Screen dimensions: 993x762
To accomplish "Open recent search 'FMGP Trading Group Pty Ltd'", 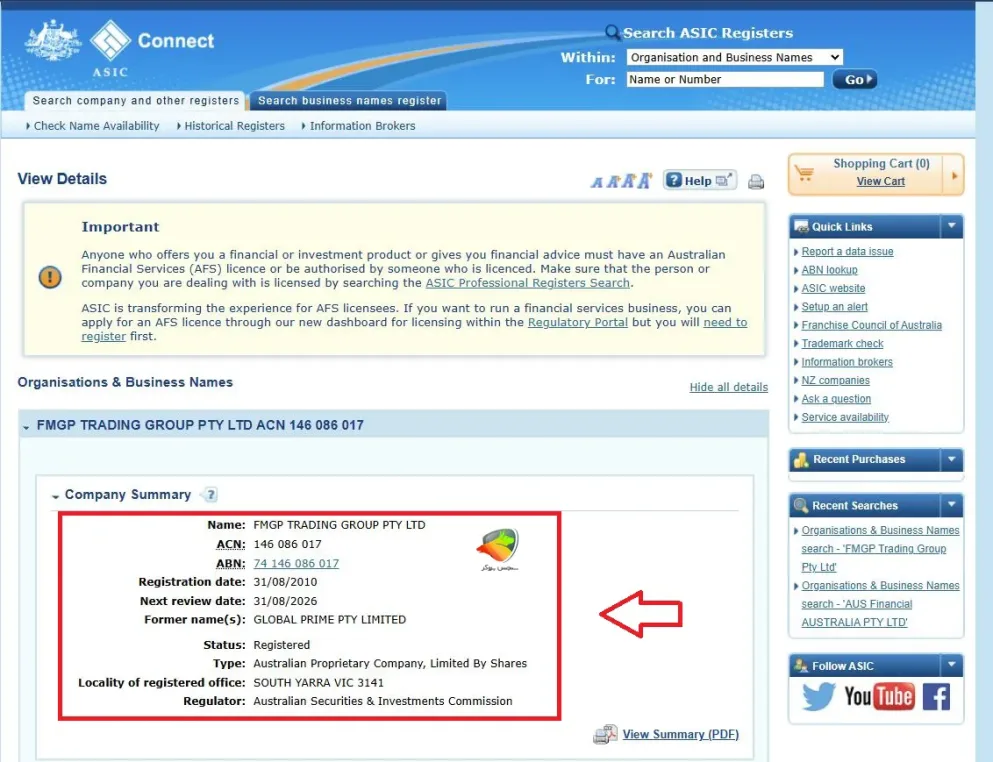I will (x=880, y=549).
